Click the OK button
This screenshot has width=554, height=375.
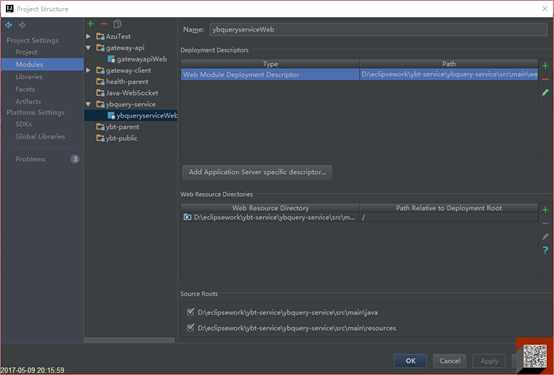tap(410, 361)
